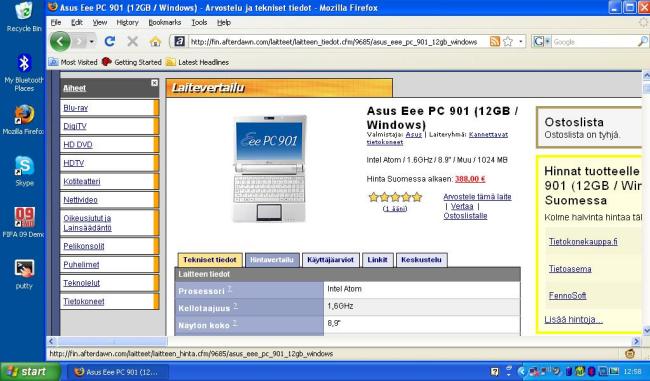Bookmark this page with star icon

(508, 41)
